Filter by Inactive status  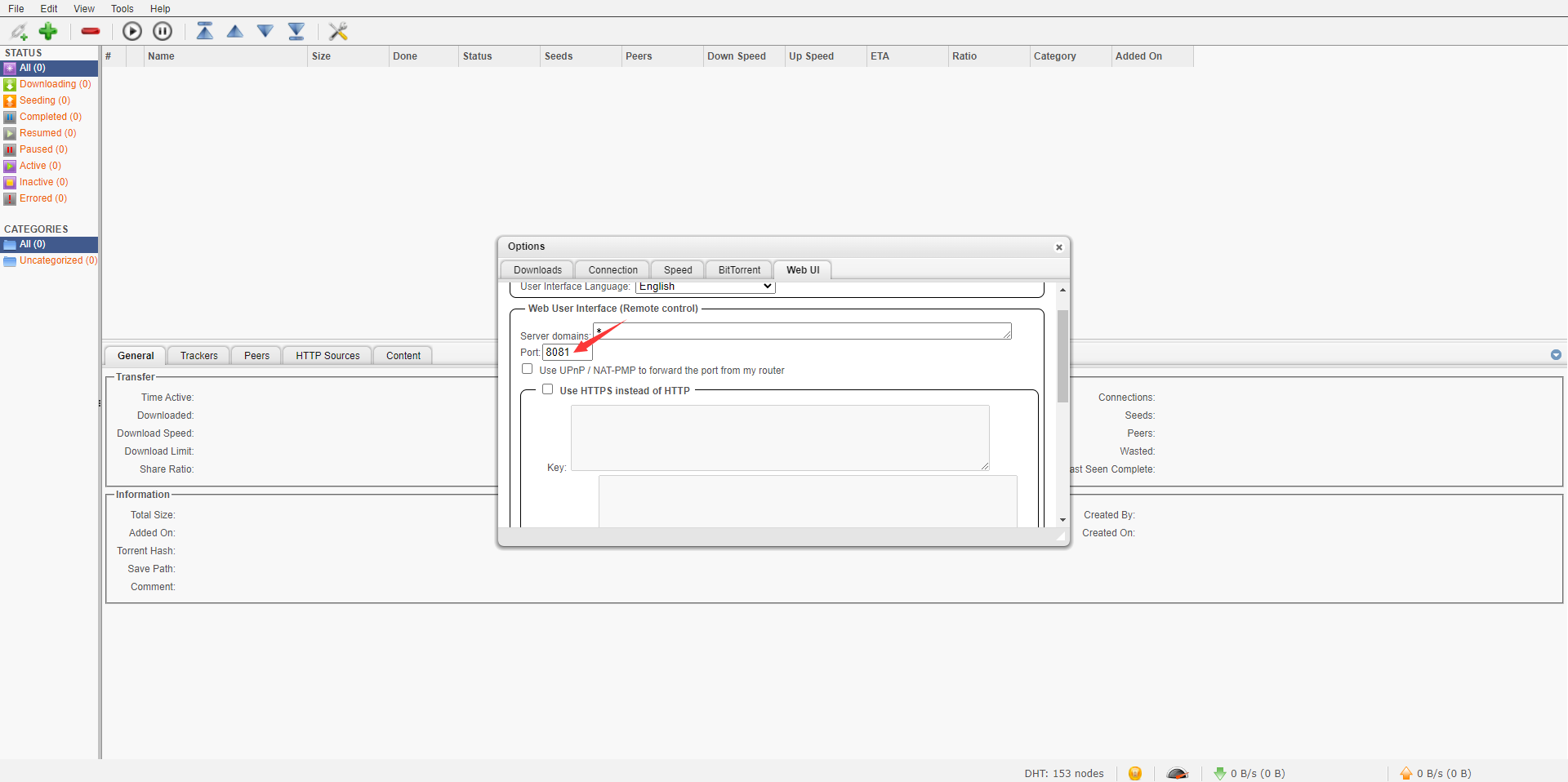click(x=49, y=182)
